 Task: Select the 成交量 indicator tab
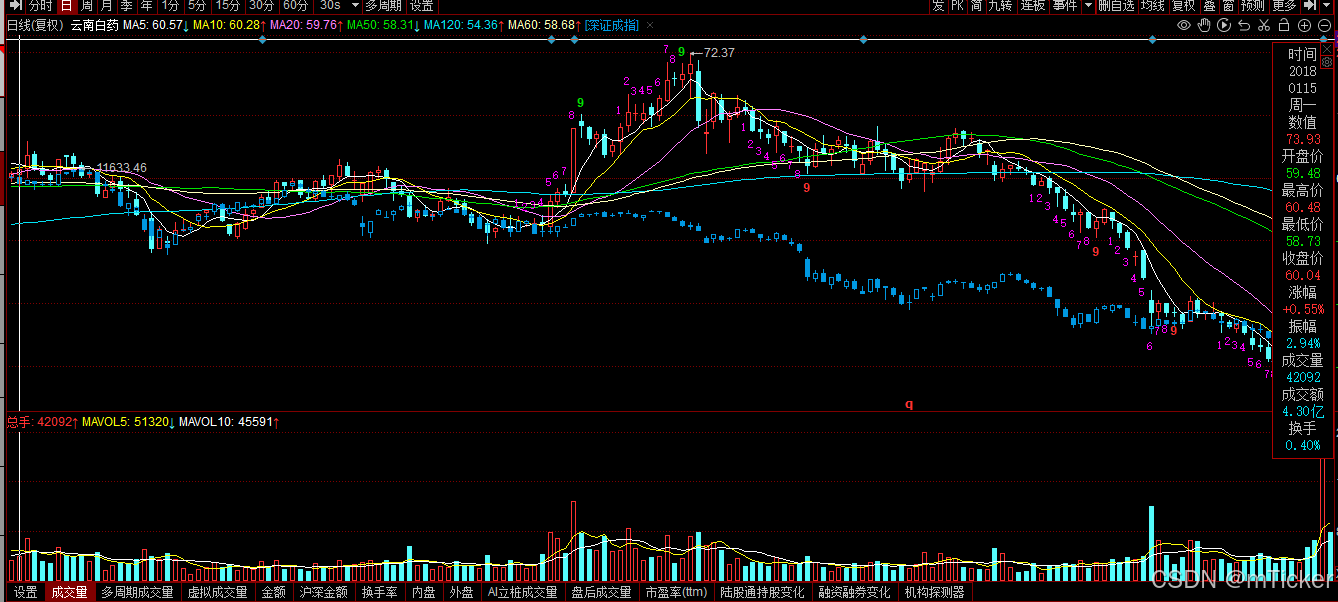tap(69, 592)
